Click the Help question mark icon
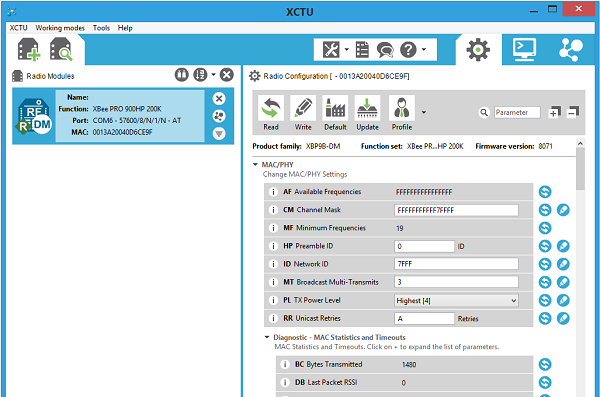Viewport: 600px width, 397px height. 408,50
